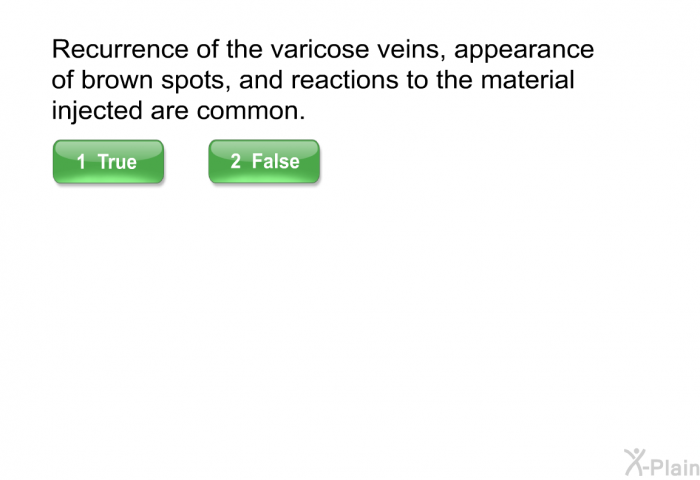The image size is (700, 480).
Task: Click the word "False" label text
Action: pos(275,161)
